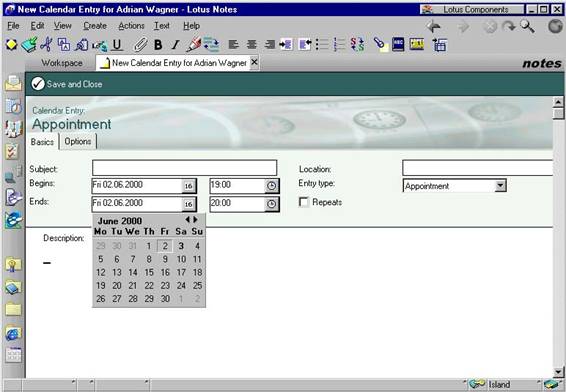Click the Begins date field
Image resolution: width=566 pixels, height=392 pixels.
click(x=137, y=186)
